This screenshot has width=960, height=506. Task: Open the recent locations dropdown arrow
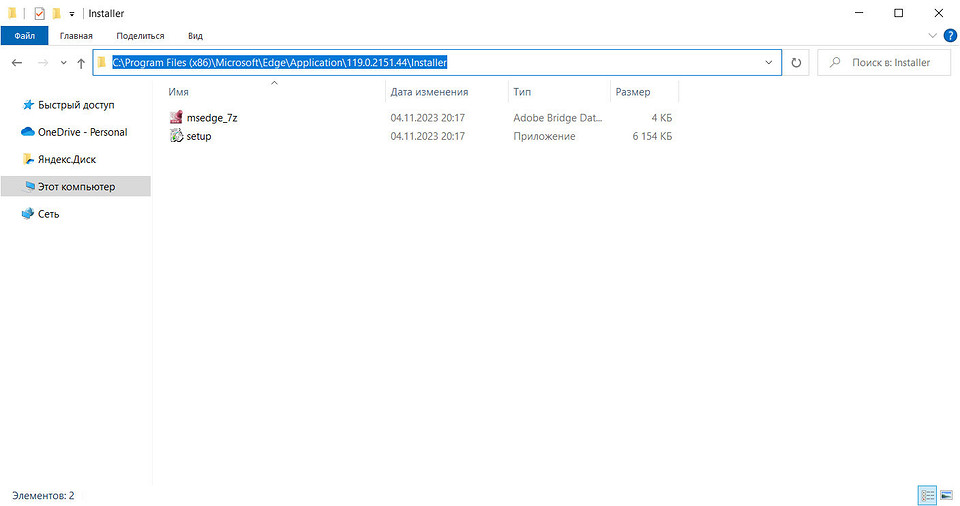coord(63,62)
